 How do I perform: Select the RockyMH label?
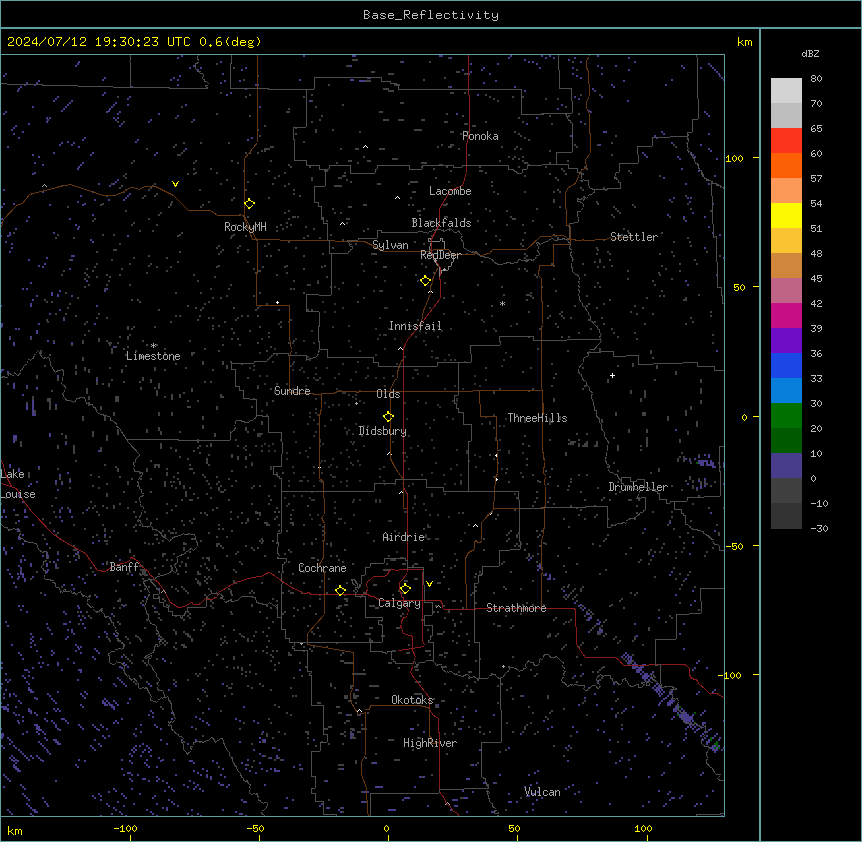[x=245, y=227]
